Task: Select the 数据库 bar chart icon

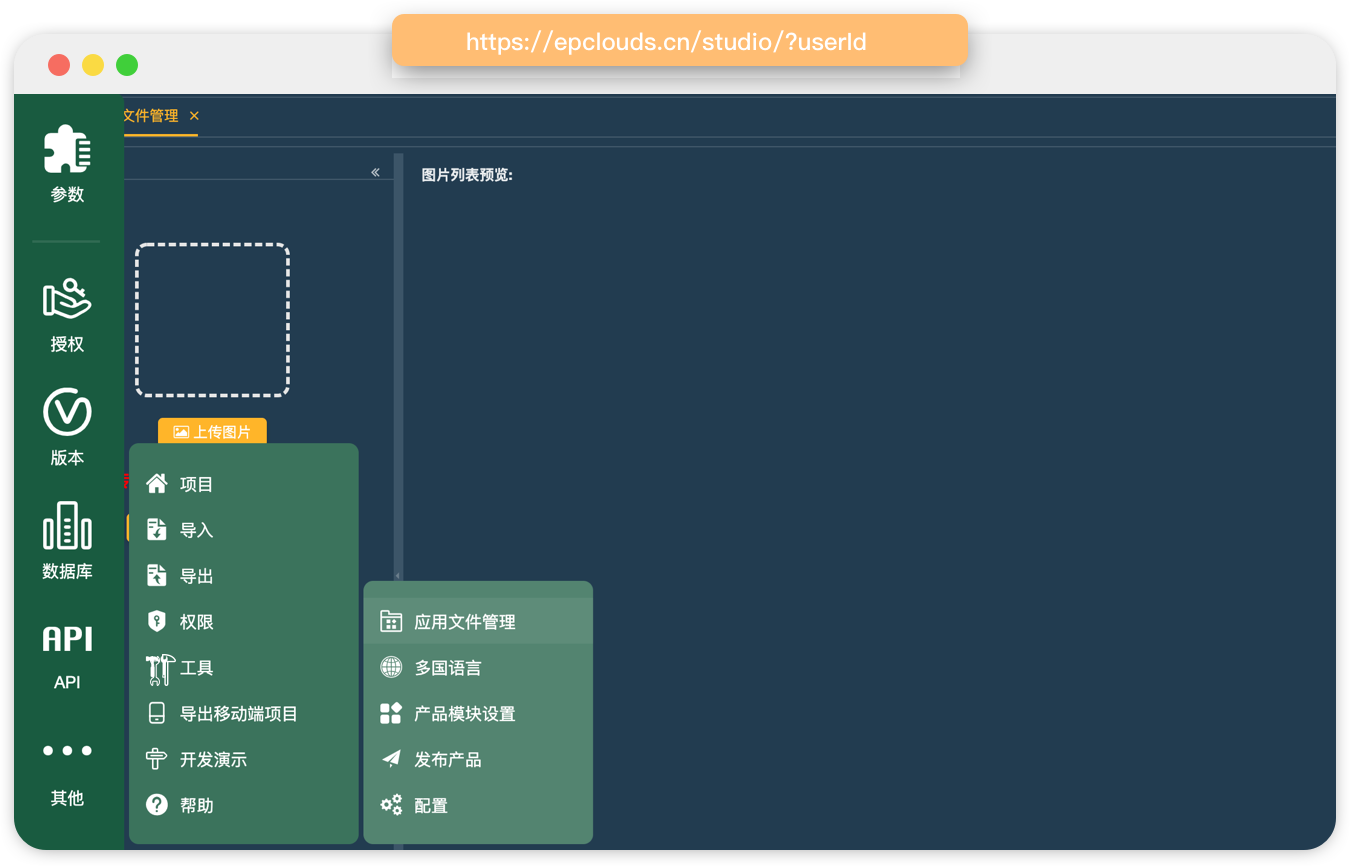Action: 67,526
